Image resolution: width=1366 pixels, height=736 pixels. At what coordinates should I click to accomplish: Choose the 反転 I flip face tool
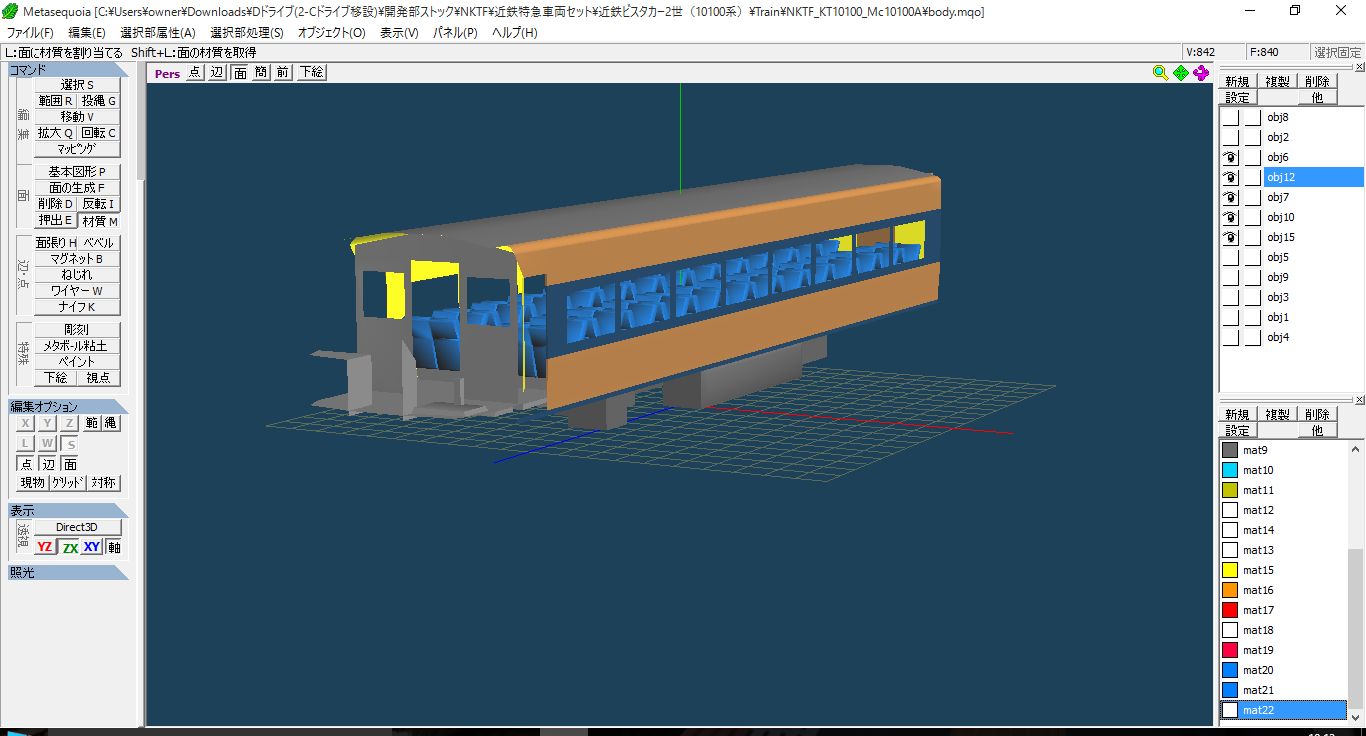(99, 204)
